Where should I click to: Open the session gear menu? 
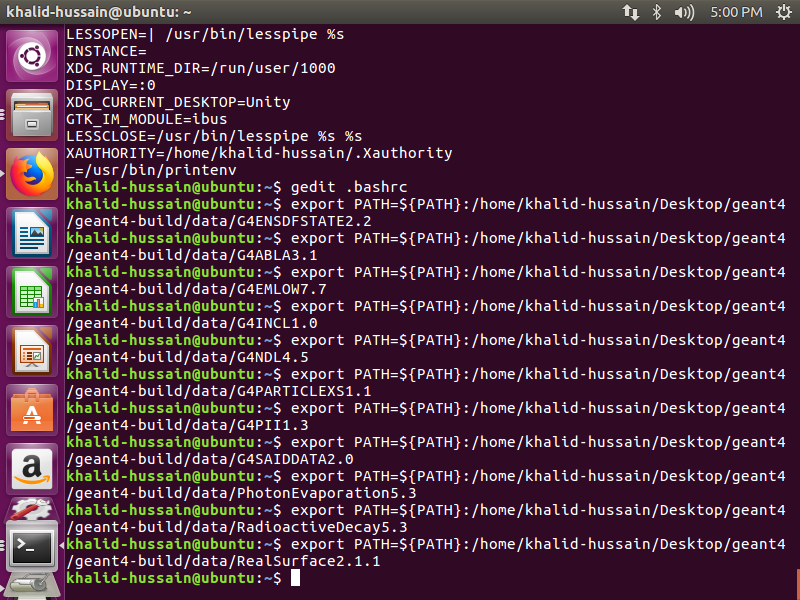[x=781, y=12]
